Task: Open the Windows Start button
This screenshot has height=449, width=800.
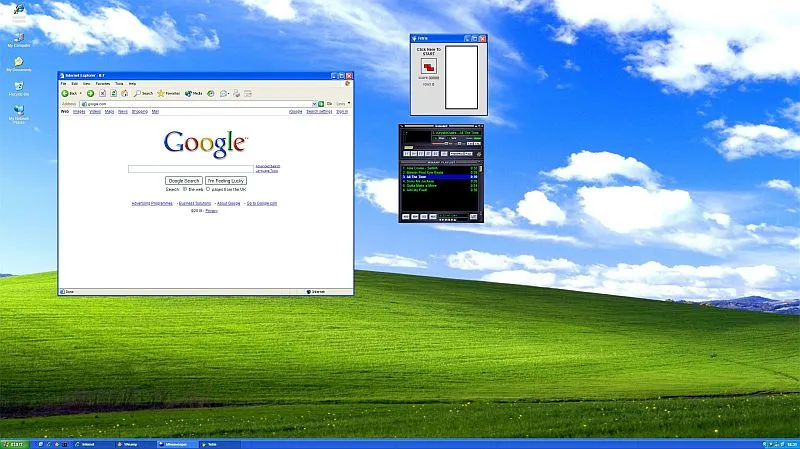Action: (x=15, y=444)
